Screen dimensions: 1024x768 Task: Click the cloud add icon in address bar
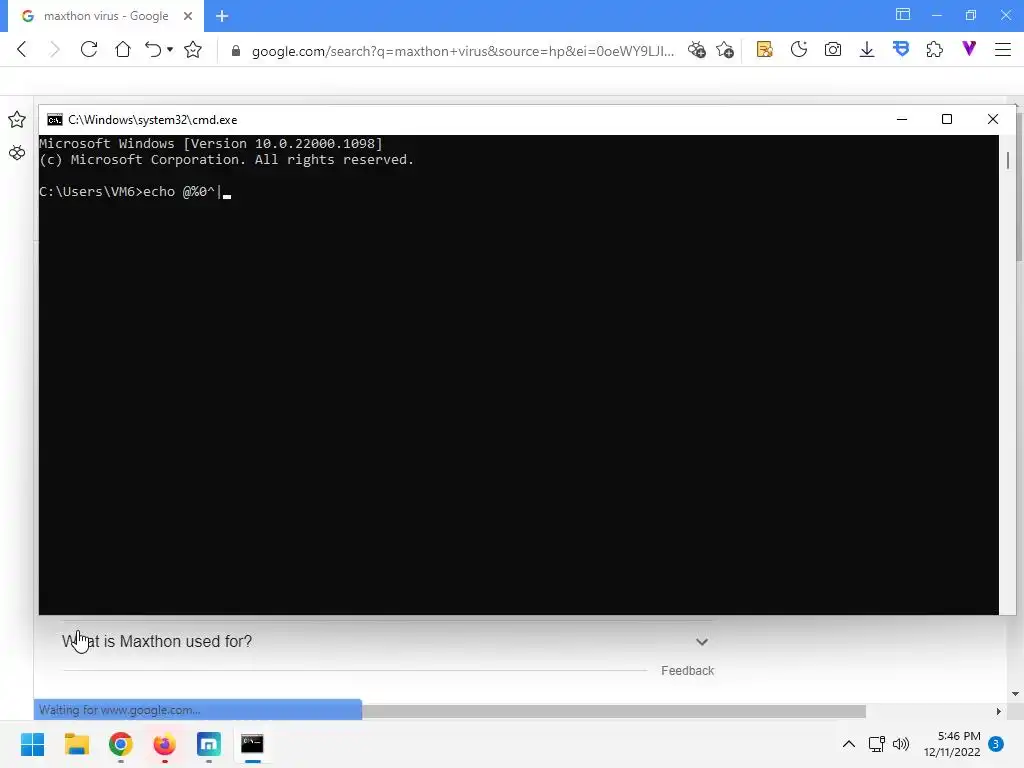tap(697, 50)
